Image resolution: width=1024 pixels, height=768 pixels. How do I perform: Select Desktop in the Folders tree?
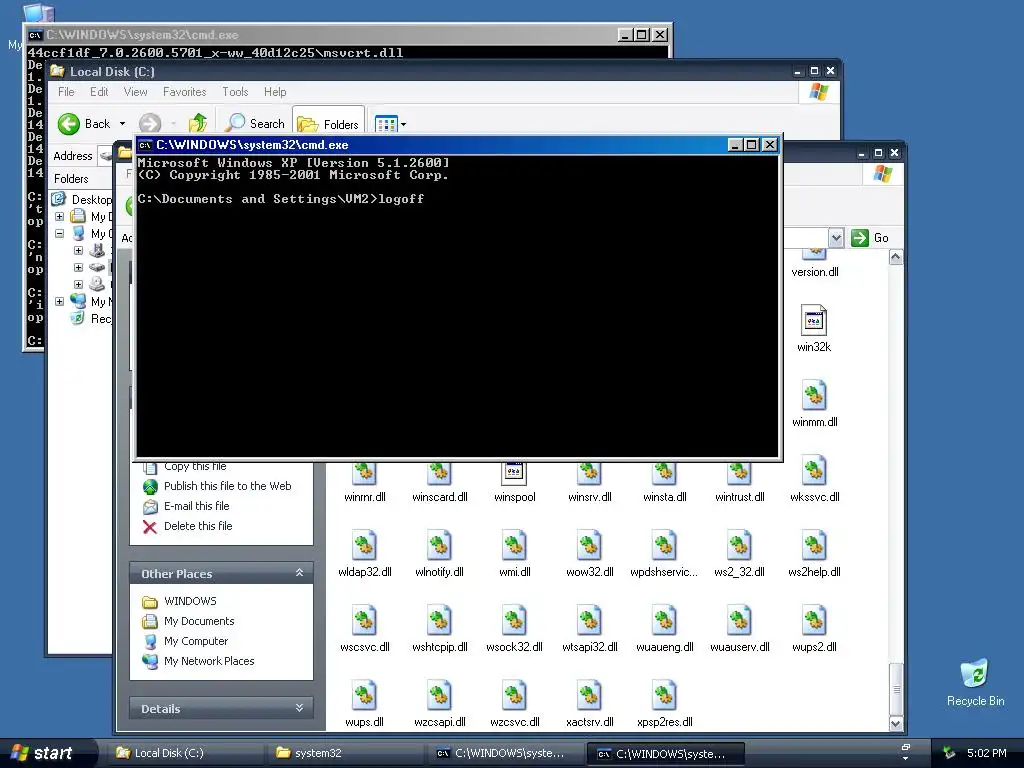(91, 199)
